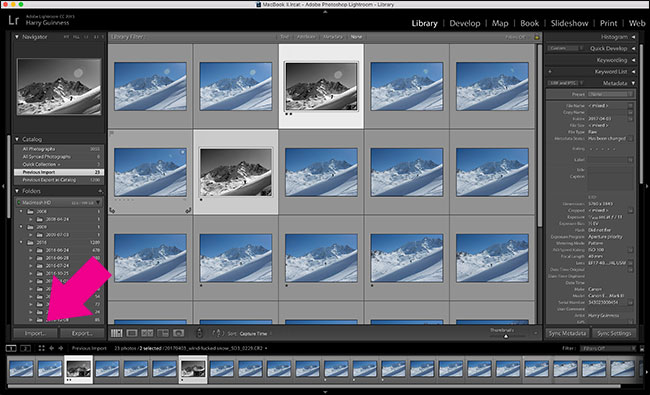Image resolution: width=650 pixels, height=395 pixels.
Task: Click the filmstrip grid view icon
Action: (x=41, y=348)
